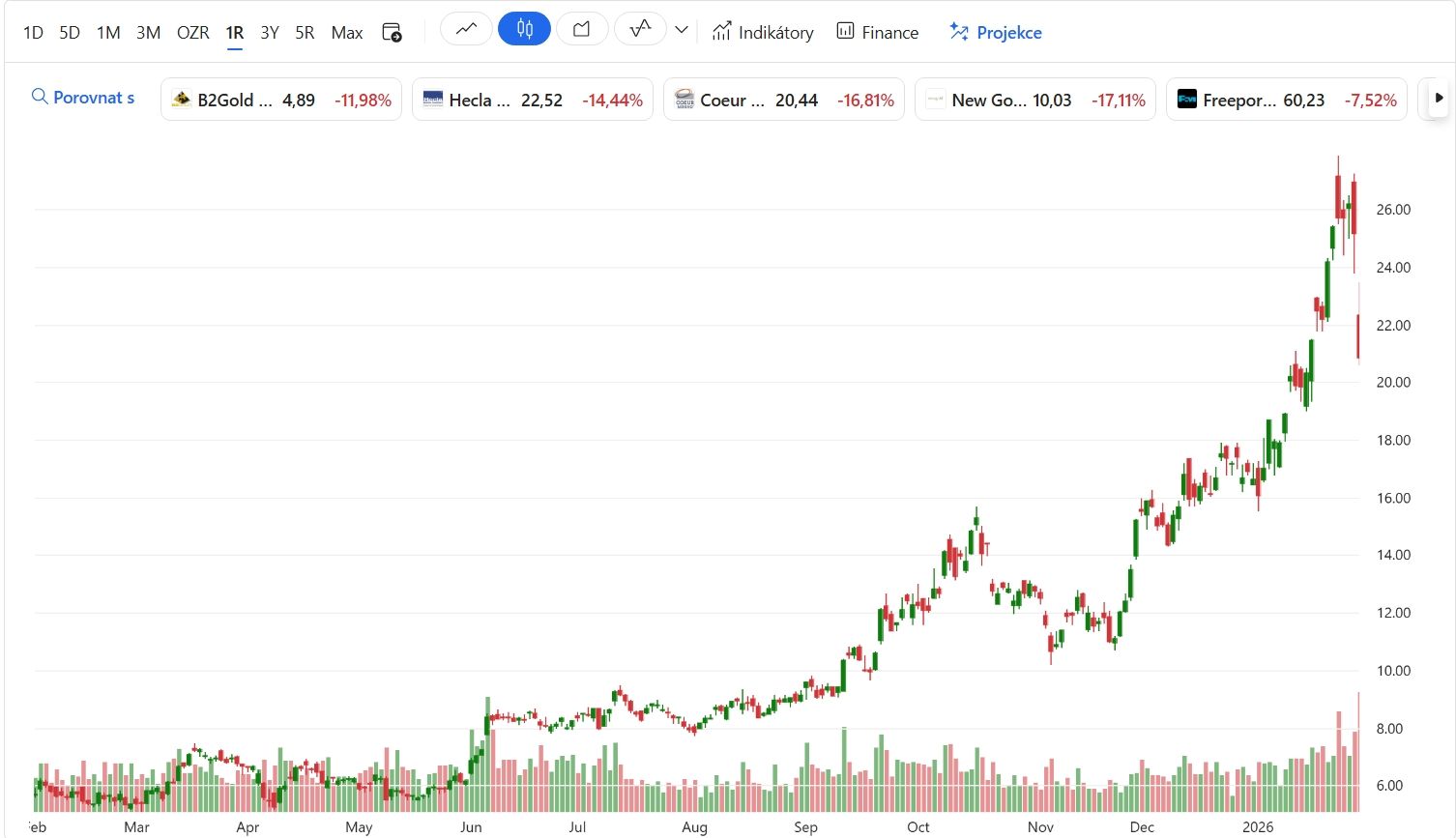Click the search icon beside Porovnat s

tap(40, 97)
